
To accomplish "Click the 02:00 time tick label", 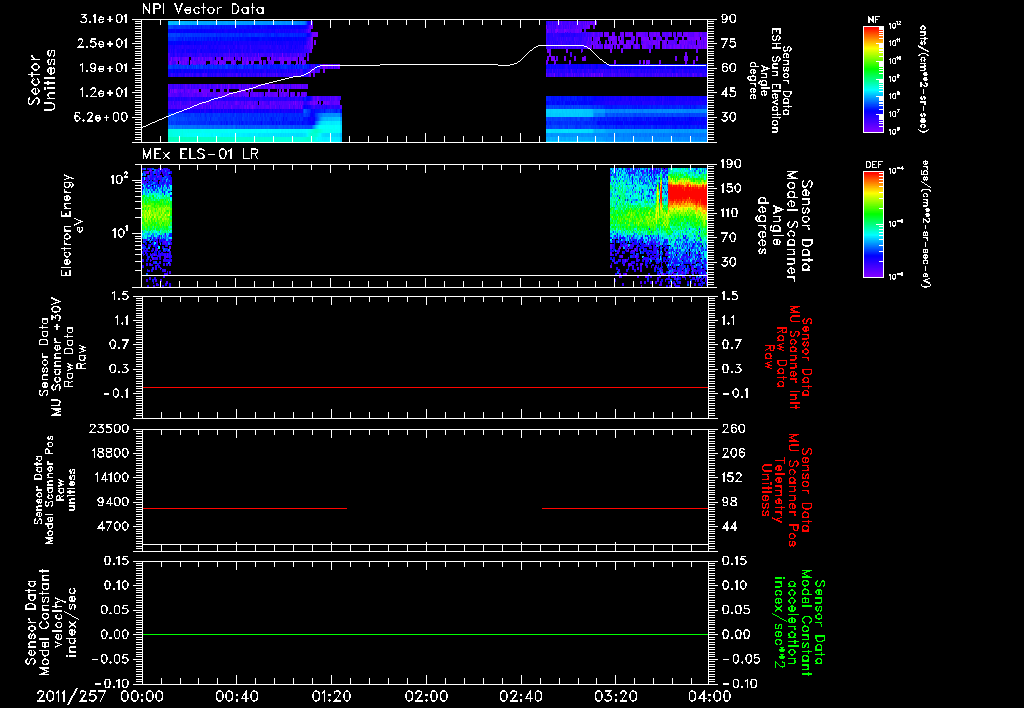I will 426,696.
